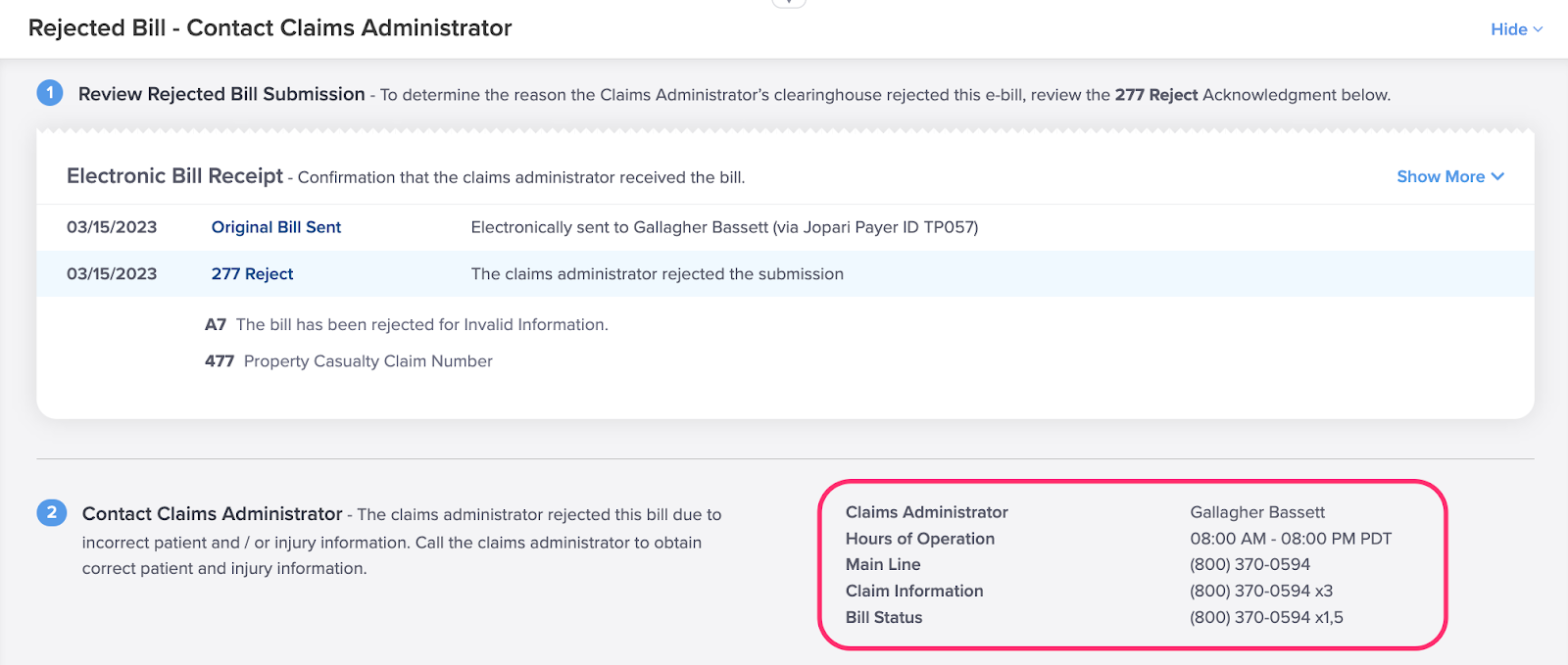Click the Gallagher Bassett administrator name

1257,512
